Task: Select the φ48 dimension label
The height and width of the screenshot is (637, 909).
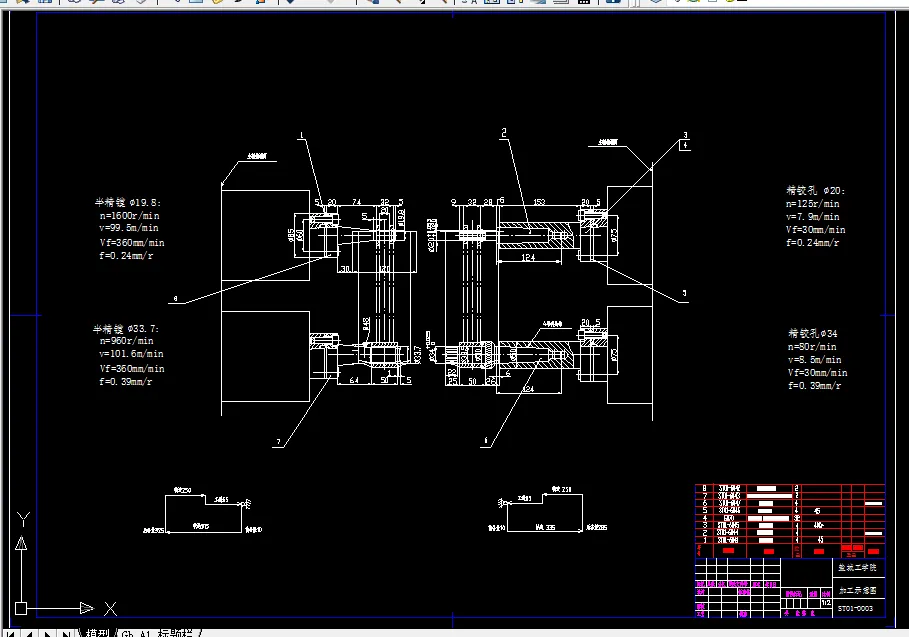Action: 366,324
